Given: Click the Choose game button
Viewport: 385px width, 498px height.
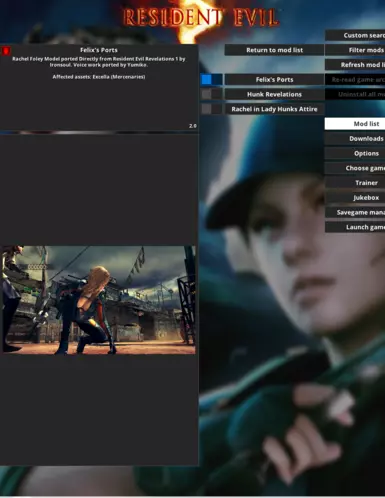Looking at the screenshot, I should pyautogui.click(x=355, y=168).
